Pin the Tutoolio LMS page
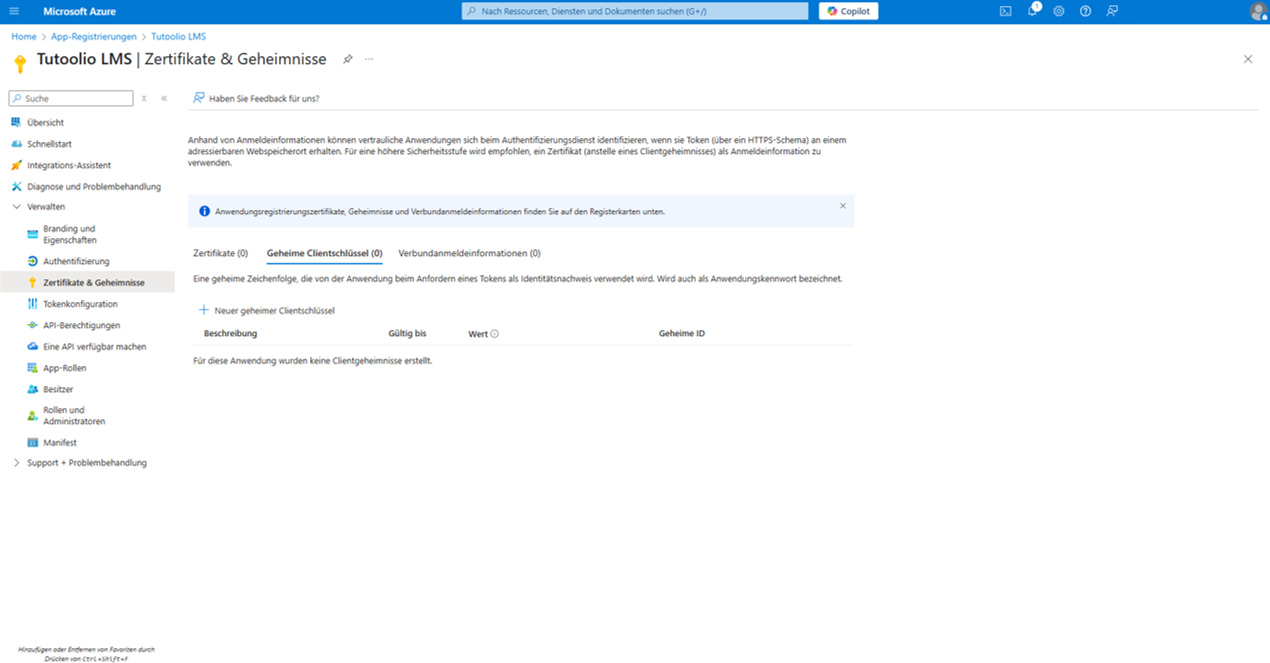 pyautogui.click(x=348, y=59)
